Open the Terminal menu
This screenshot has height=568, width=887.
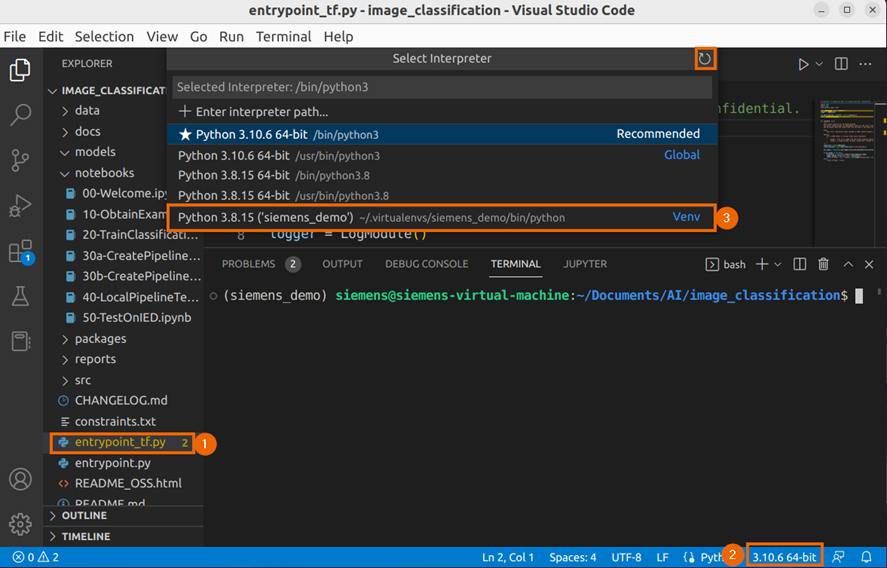[x=283, y=36]
